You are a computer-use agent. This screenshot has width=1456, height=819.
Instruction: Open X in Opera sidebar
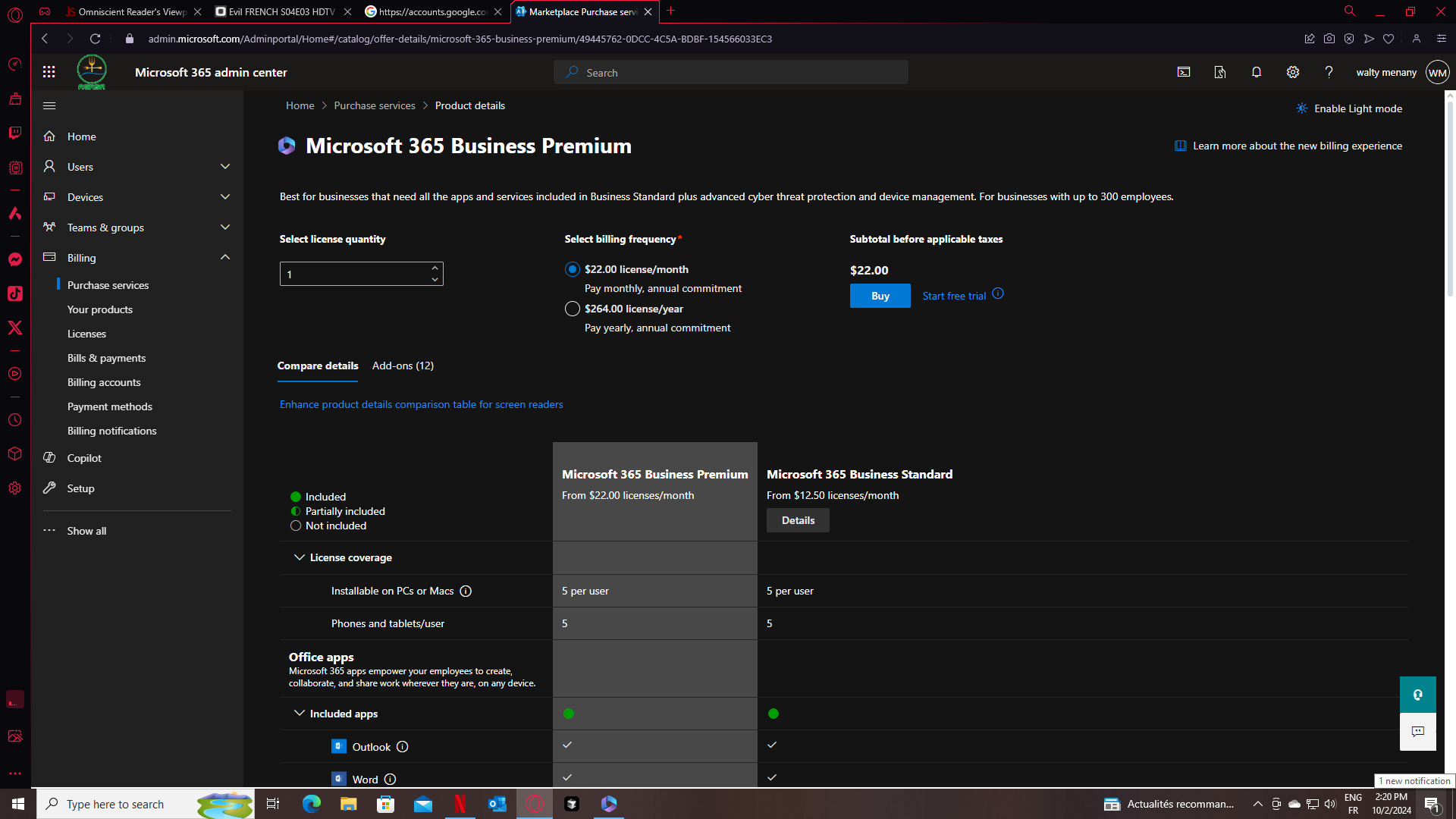15,328
